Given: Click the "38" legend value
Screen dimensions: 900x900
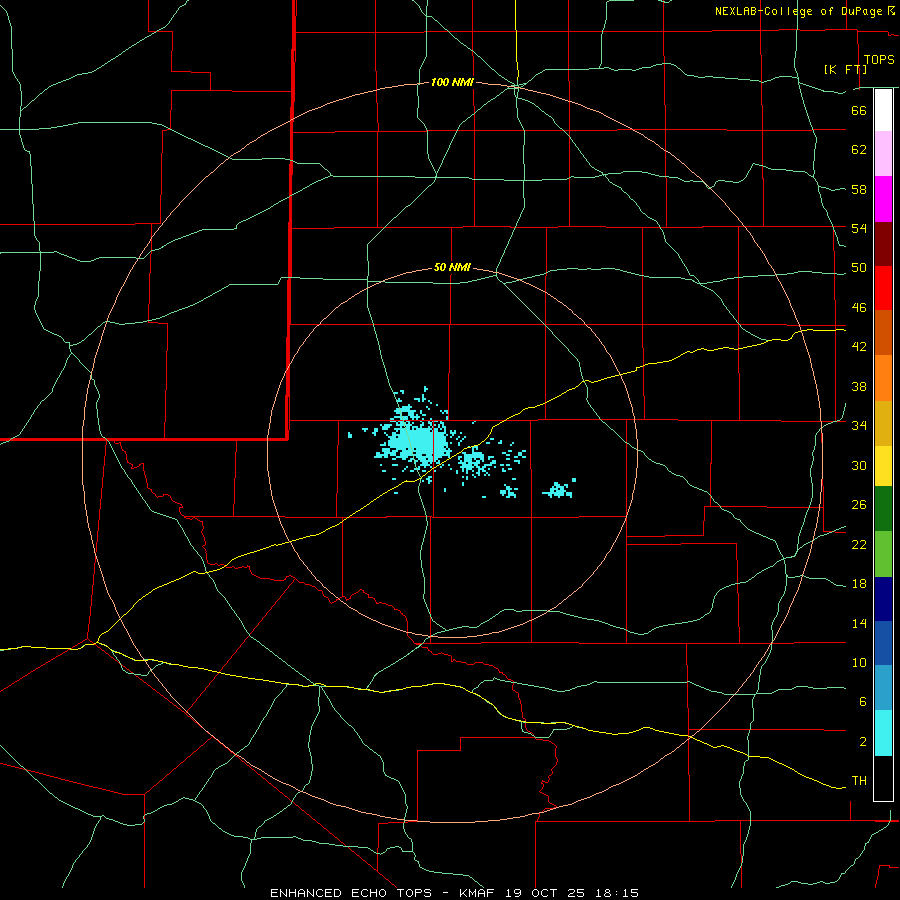Looking at the screenshot, I should (x=859, y=386).
